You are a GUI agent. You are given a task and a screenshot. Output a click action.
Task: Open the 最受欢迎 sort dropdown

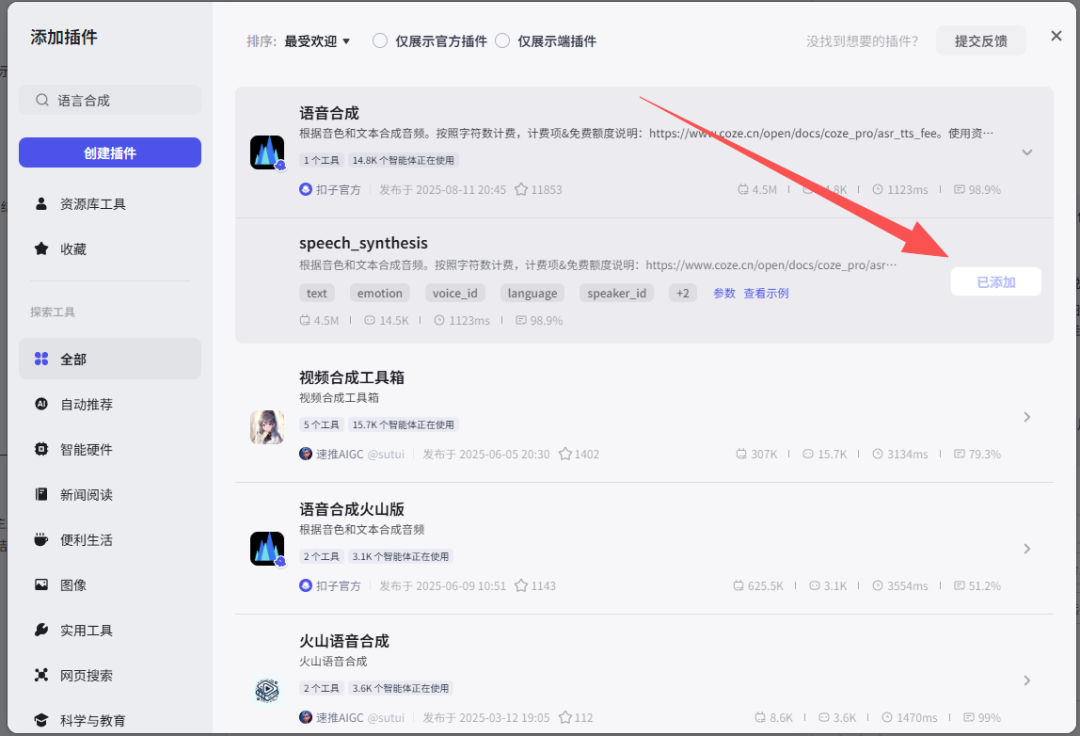(x=318, y=41)
